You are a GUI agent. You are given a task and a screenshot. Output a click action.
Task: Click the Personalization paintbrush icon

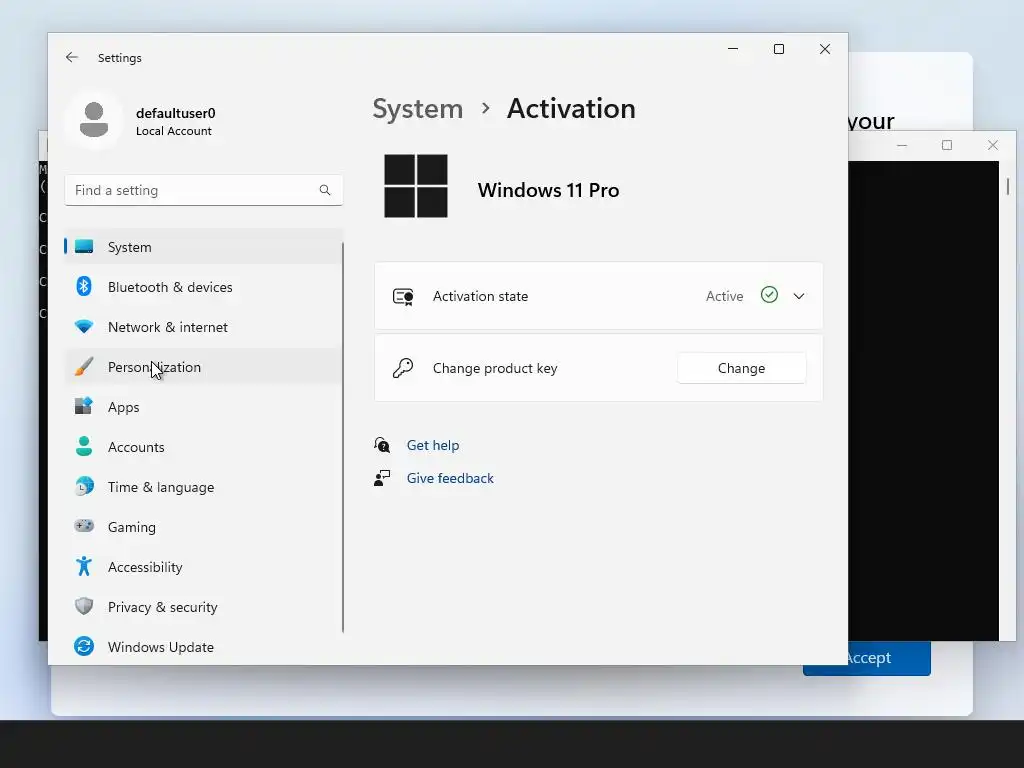tap(84, 367)
